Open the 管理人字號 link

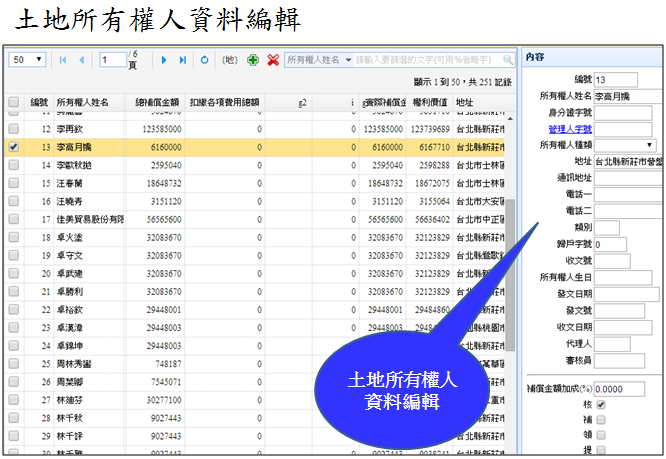(570, 129)
